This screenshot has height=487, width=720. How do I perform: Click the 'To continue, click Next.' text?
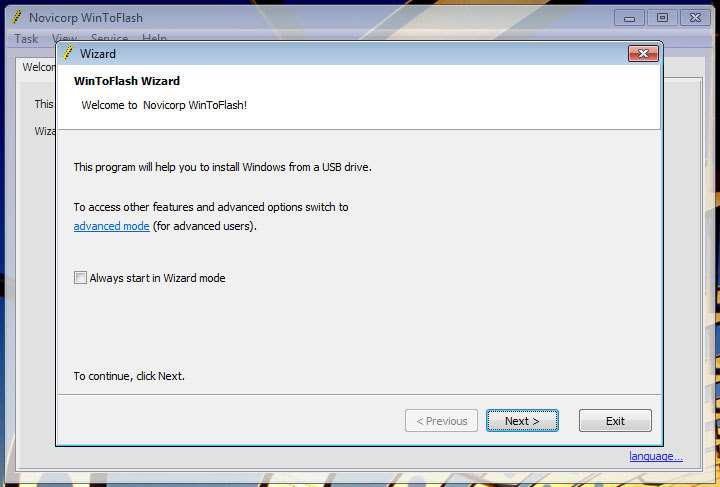[129, 376]
